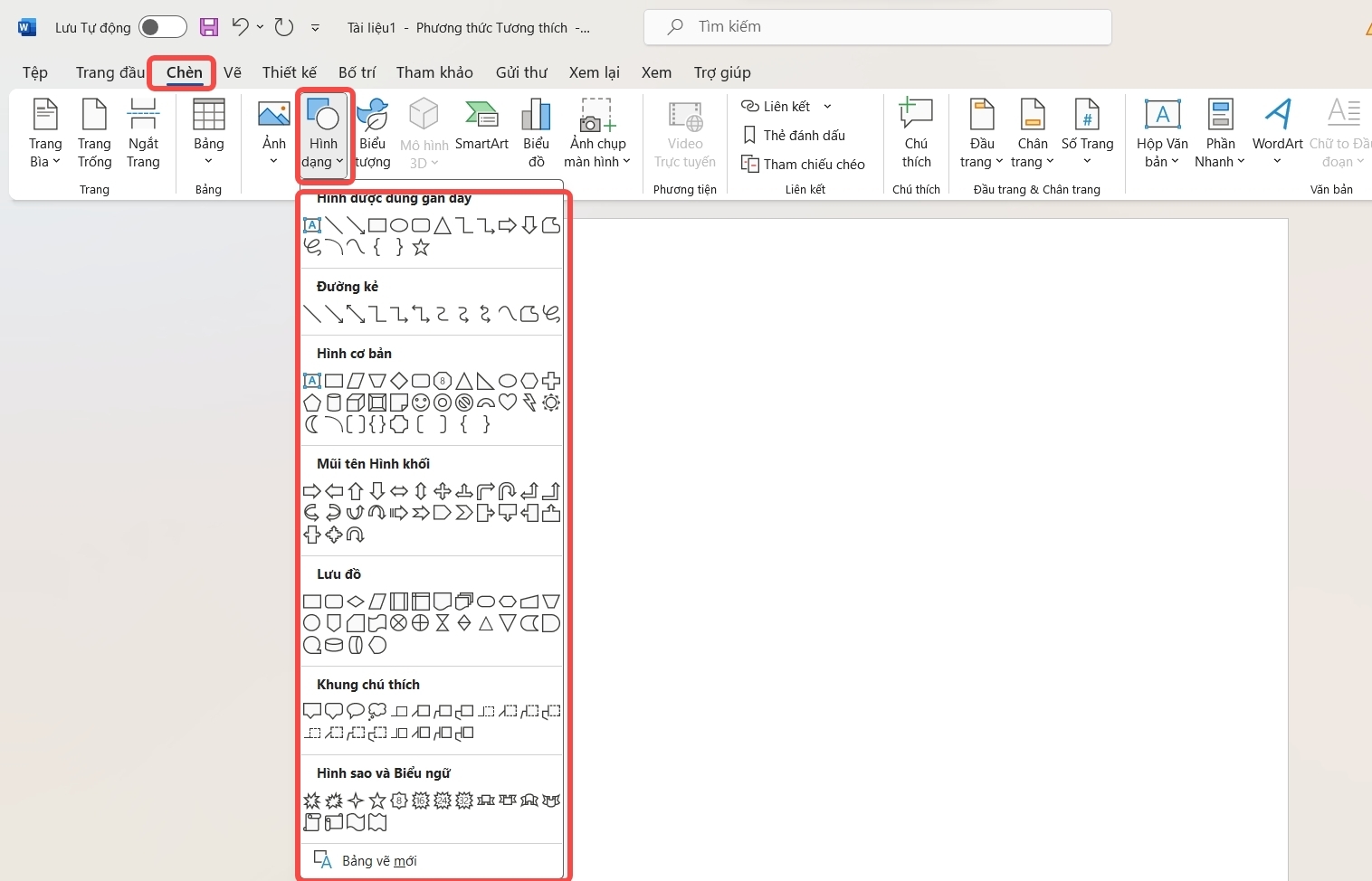The width and height of the screenshot is (1372, 881).
Task: Expand the Phần Nhanh dropdown
Action: point(1220,136)
